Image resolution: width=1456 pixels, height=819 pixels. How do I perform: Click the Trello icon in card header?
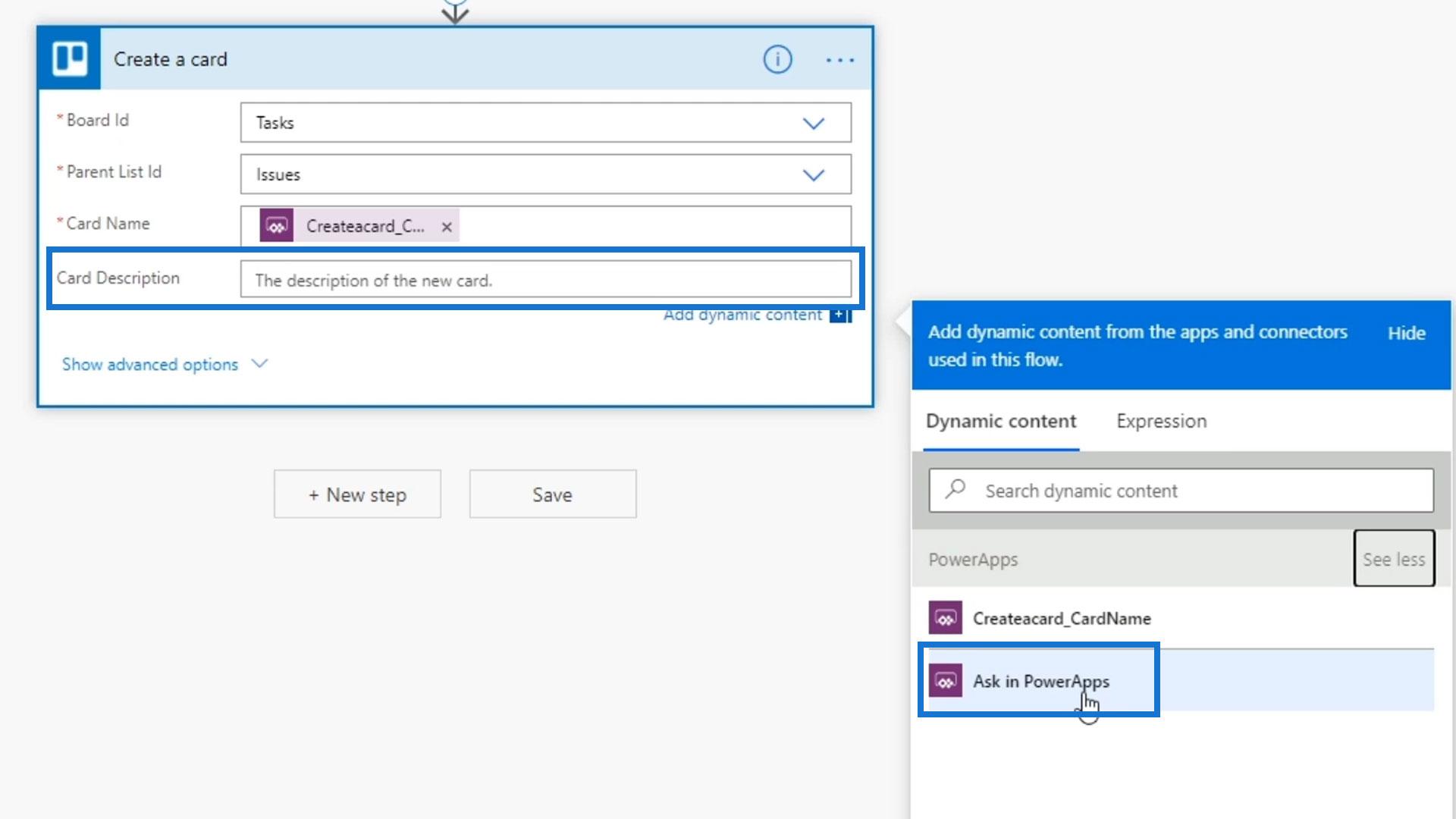(x=69, y=59)
